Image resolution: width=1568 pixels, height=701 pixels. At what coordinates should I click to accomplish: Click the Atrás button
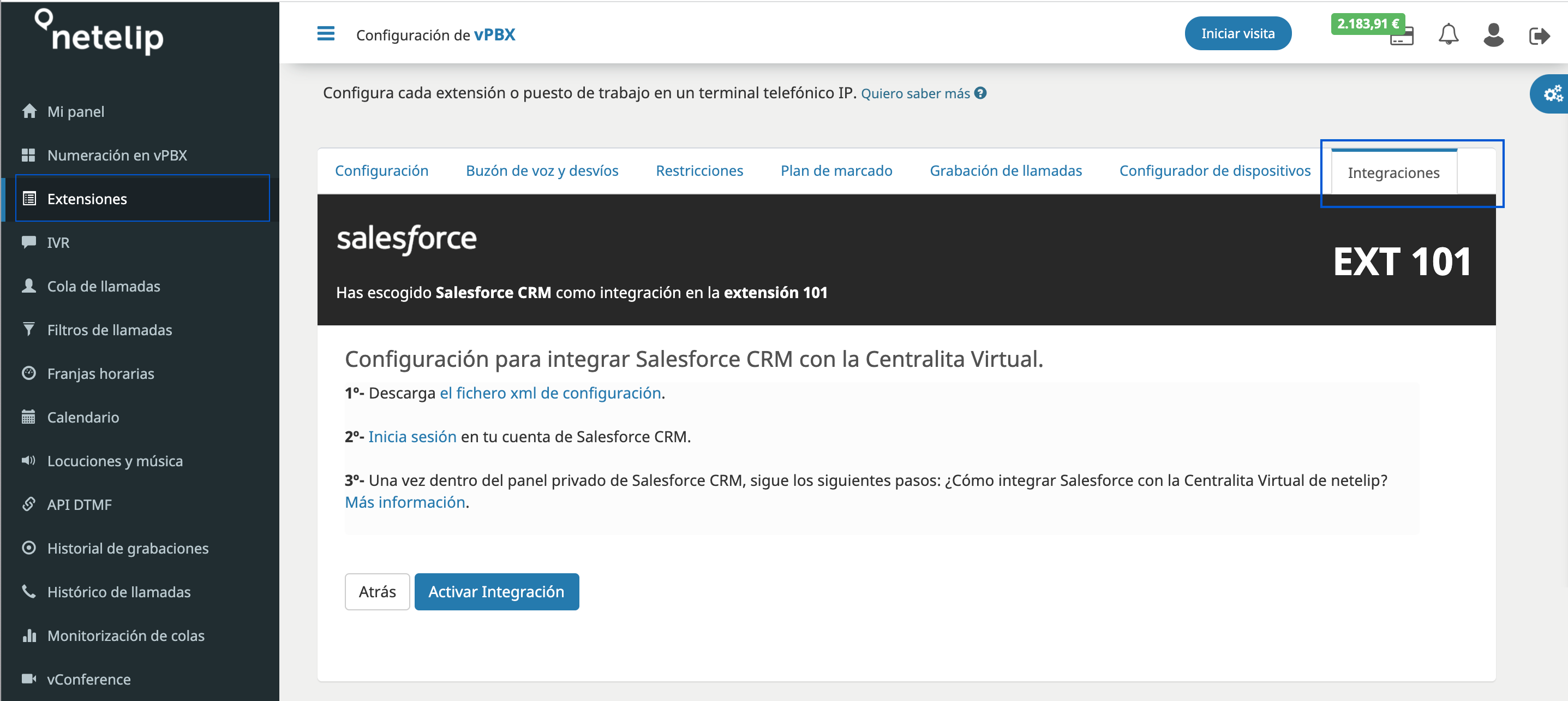pyautogui.click(x=378, y=591)
